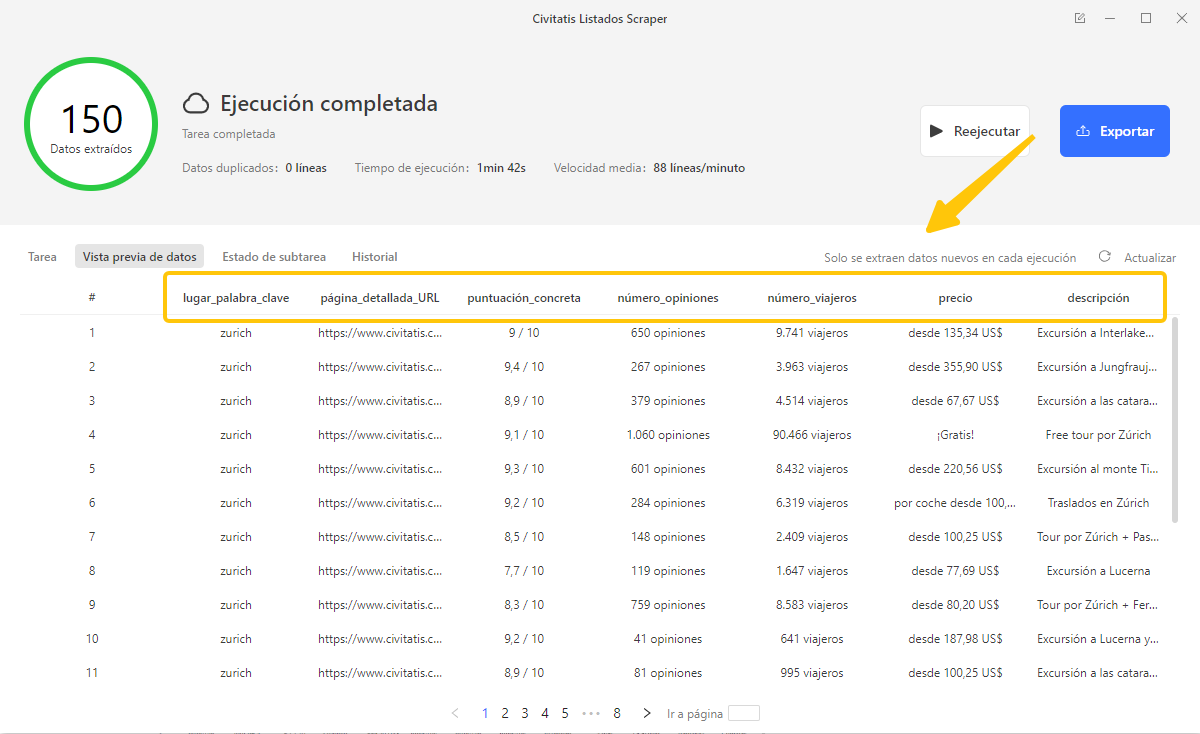Switch to the Tarea tab
This screenshot has width=1200, height=734.
coord(42,257)
